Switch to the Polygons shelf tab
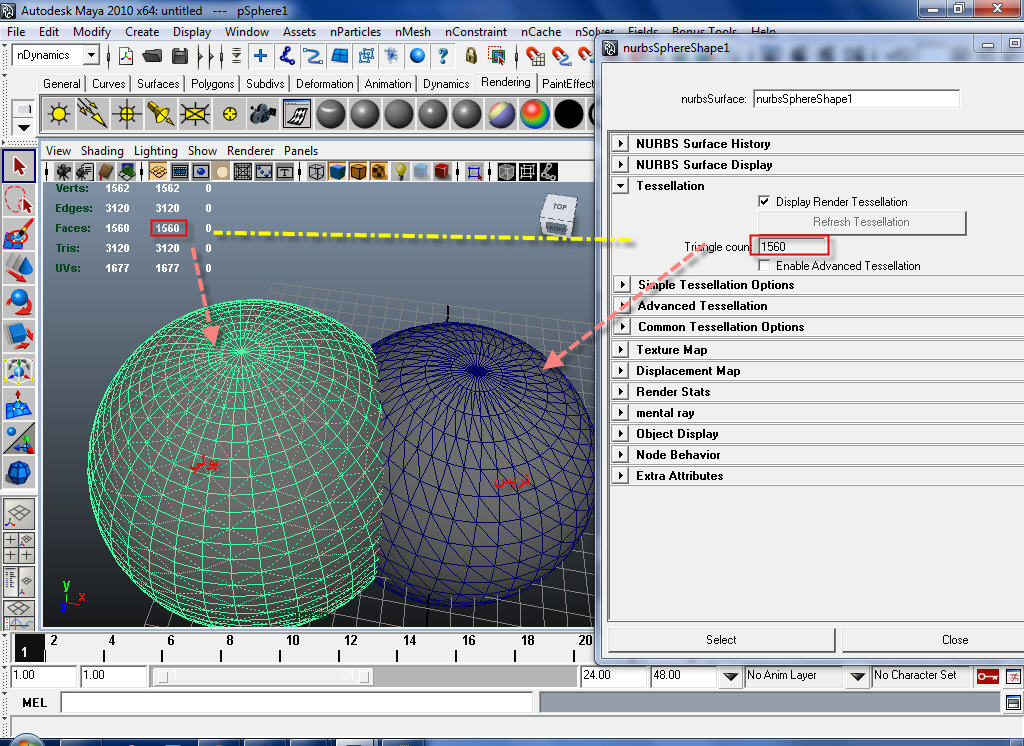1024x746 pixels. pos(212,84)
